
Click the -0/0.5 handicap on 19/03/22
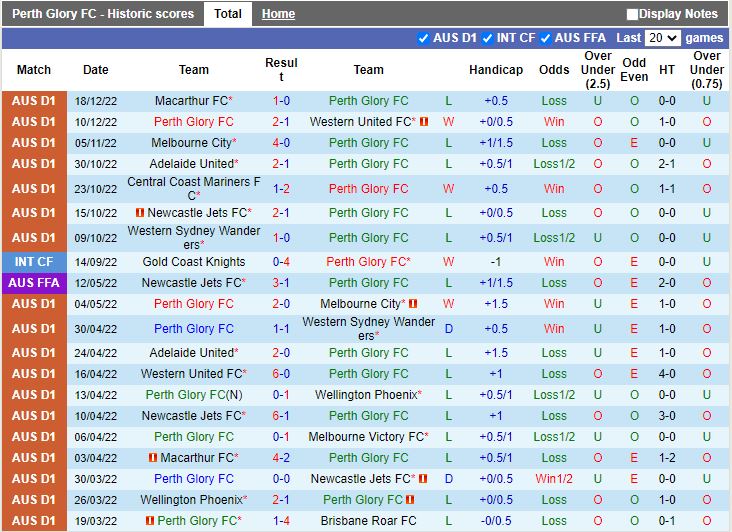(x=496, y=521)
